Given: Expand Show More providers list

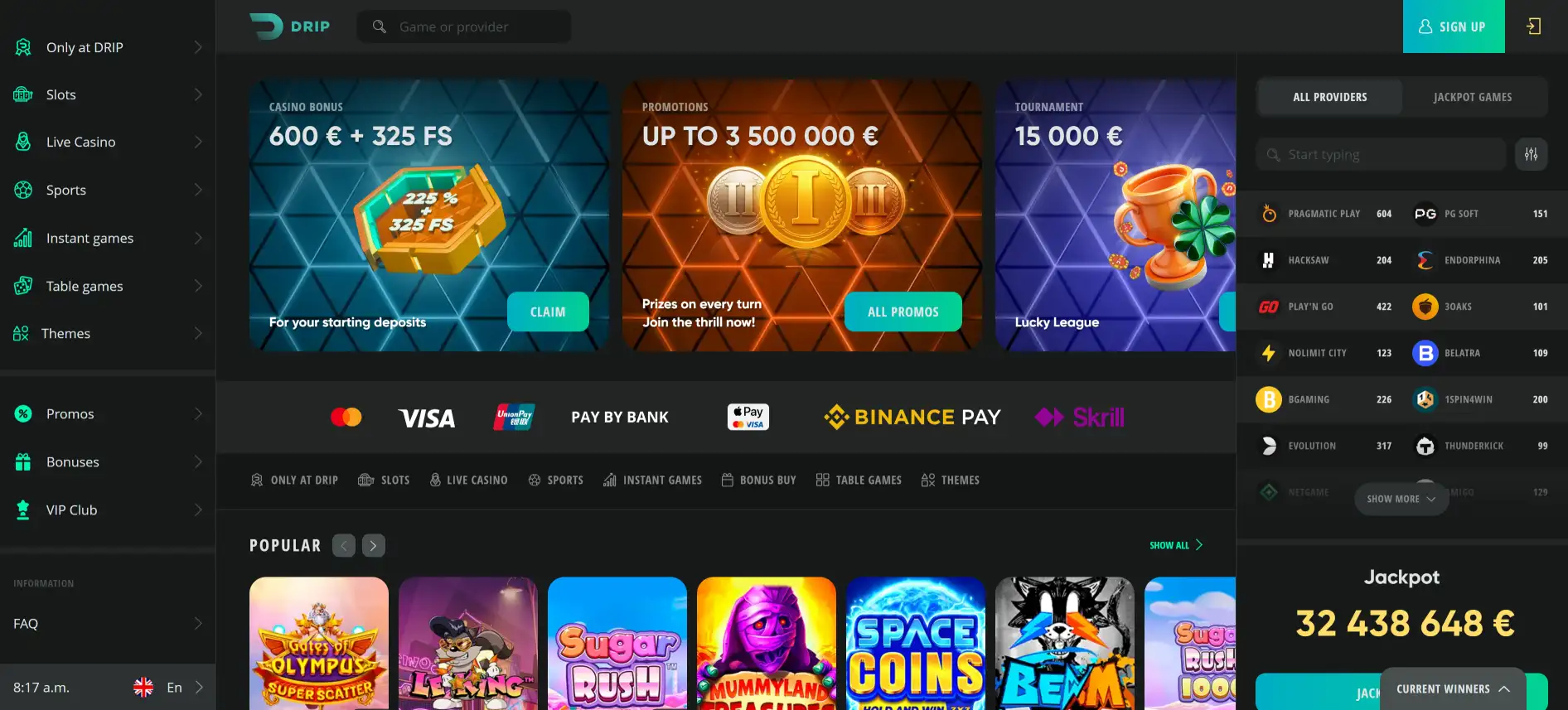Looking at the screenshot, I should click(x=1401, y=499).
